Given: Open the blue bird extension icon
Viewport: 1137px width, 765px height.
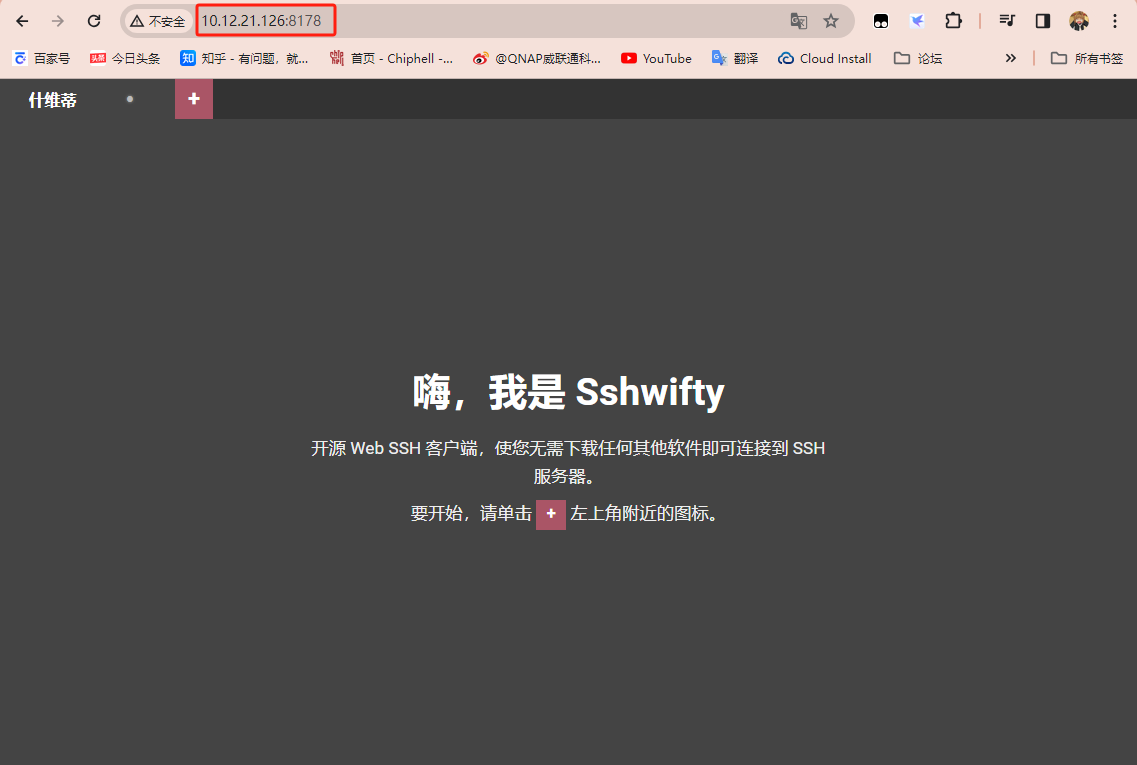Looking at the screenshot, I should [917, 21].
